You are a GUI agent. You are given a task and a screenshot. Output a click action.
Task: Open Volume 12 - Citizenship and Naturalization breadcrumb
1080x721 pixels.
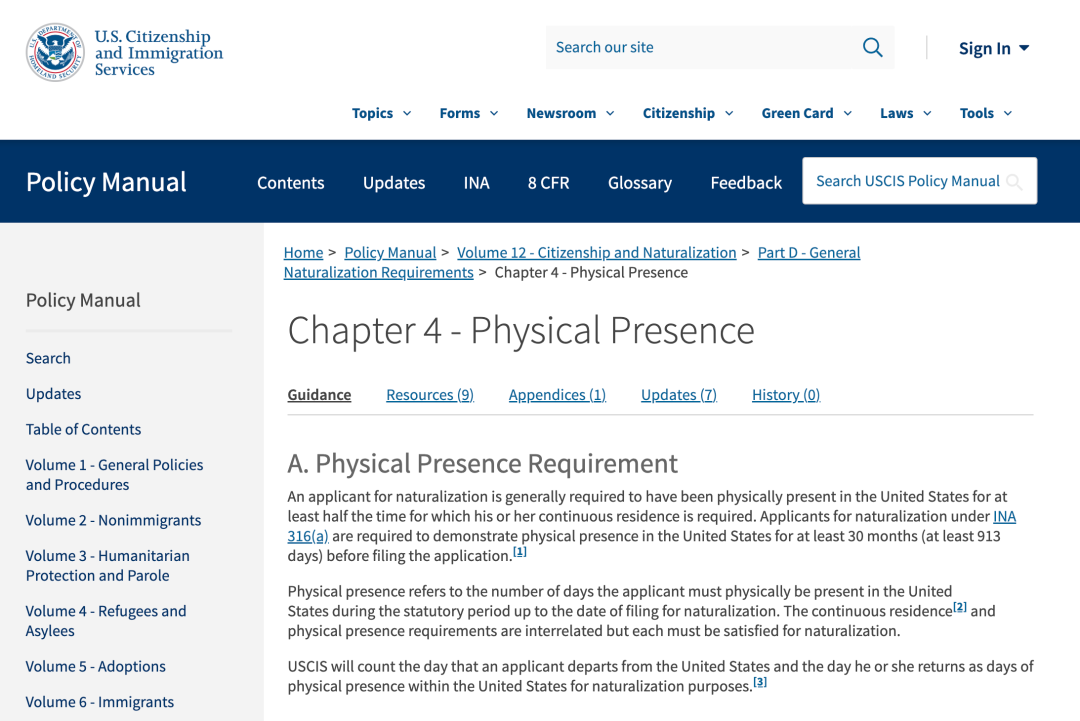click(x=596, y=253)
